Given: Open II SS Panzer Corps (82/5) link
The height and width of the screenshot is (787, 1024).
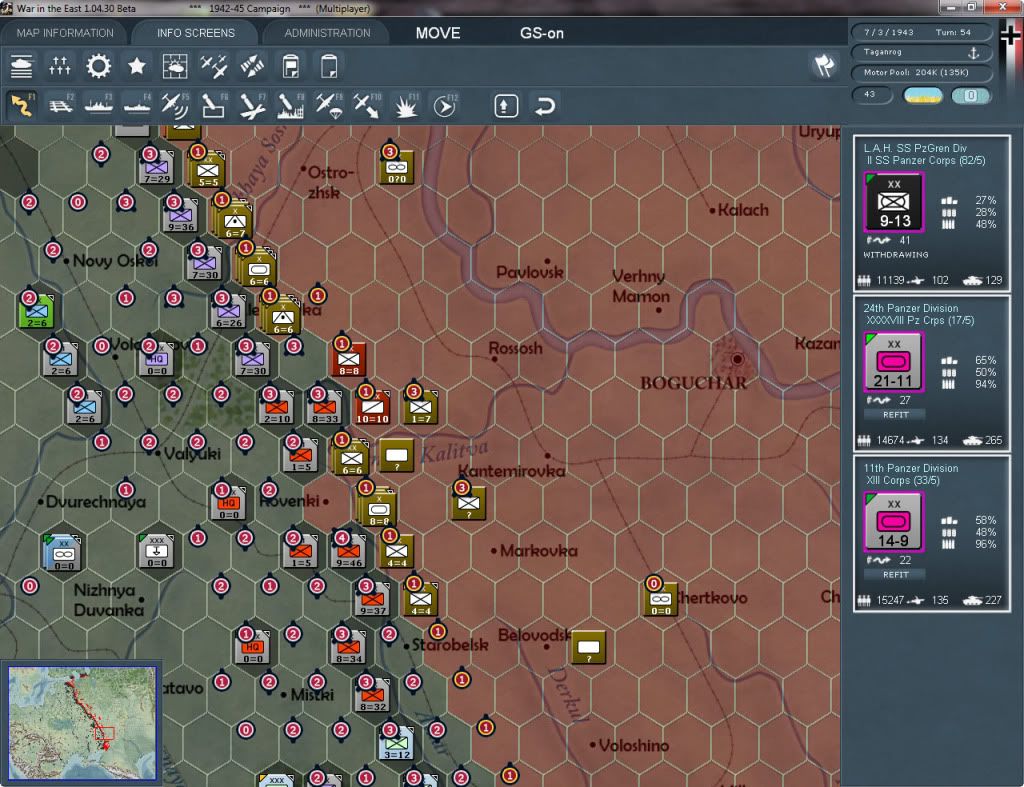Looking at the screenshot, I should [x=926, y=161].
